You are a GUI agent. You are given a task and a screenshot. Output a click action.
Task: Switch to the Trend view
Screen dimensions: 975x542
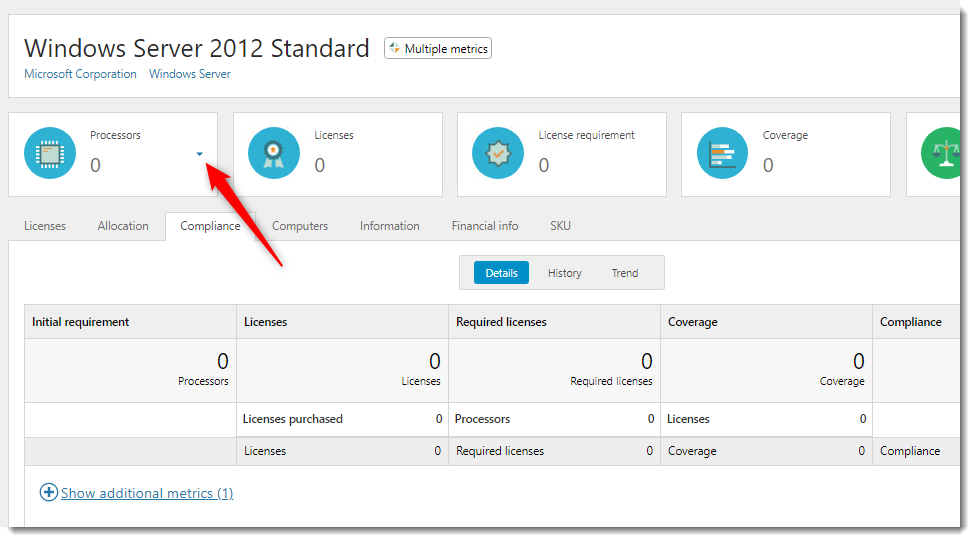tap(625, 273)
